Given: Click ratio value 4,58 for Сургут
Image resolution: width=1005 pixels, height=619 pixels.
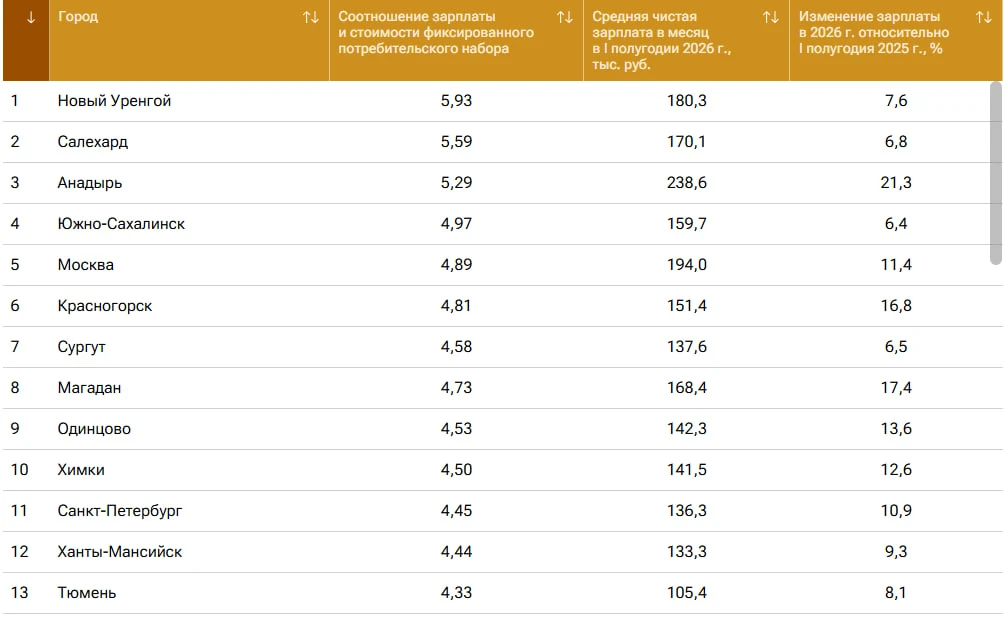Looking at the screenshot, I should pos(456,347).
